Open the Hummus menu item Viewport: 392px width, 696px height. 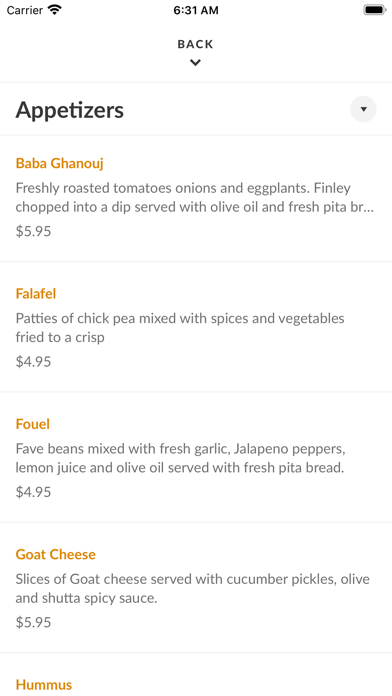pyautogui.click(x=44, y=684)
